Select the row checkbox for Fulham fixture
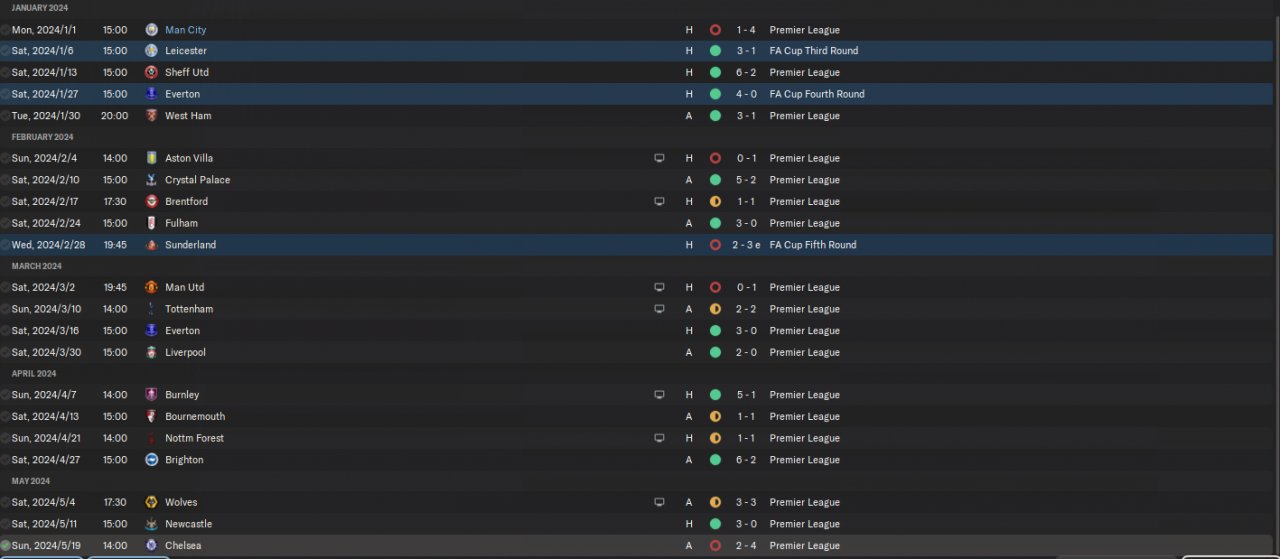 click(x=5, y=223)
